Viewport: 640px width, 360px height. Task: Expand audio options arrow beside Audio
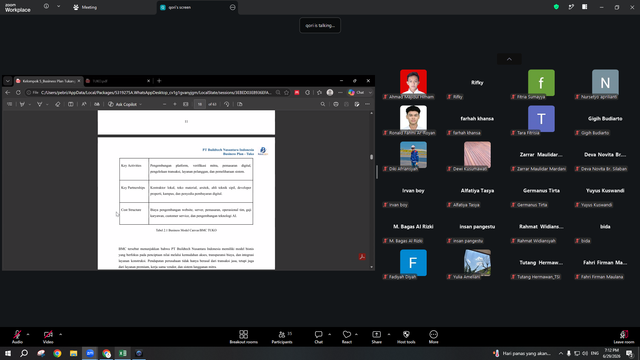click(28, 334)
